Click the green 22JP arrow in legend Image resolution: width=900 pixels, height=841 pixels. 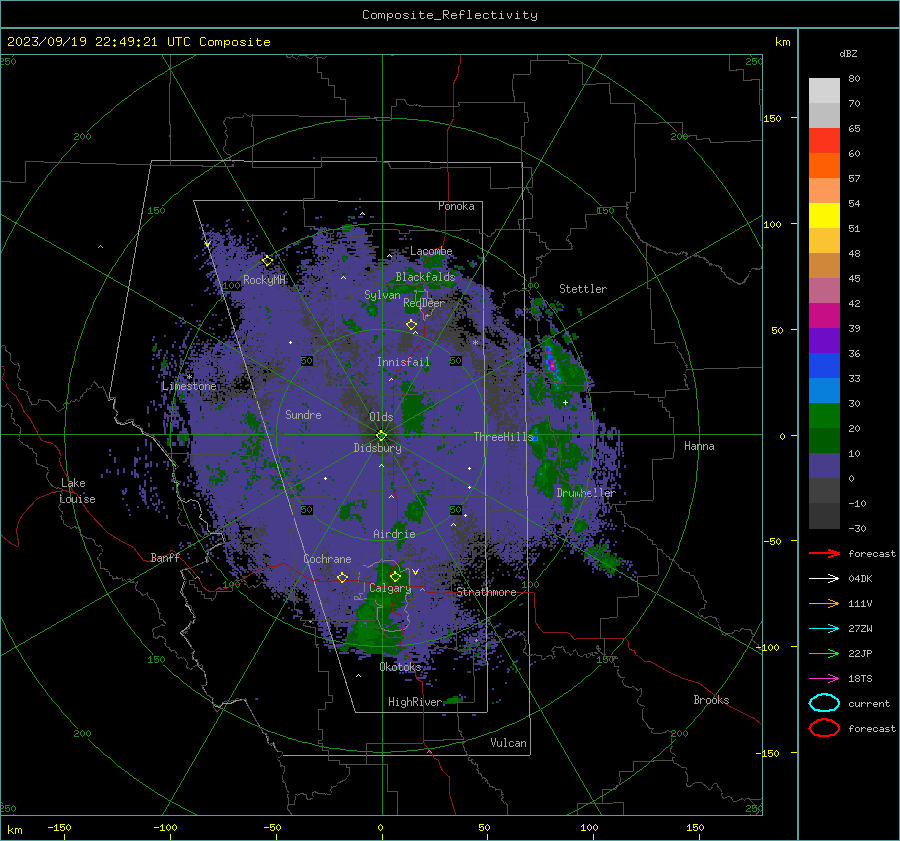point(824,653)
